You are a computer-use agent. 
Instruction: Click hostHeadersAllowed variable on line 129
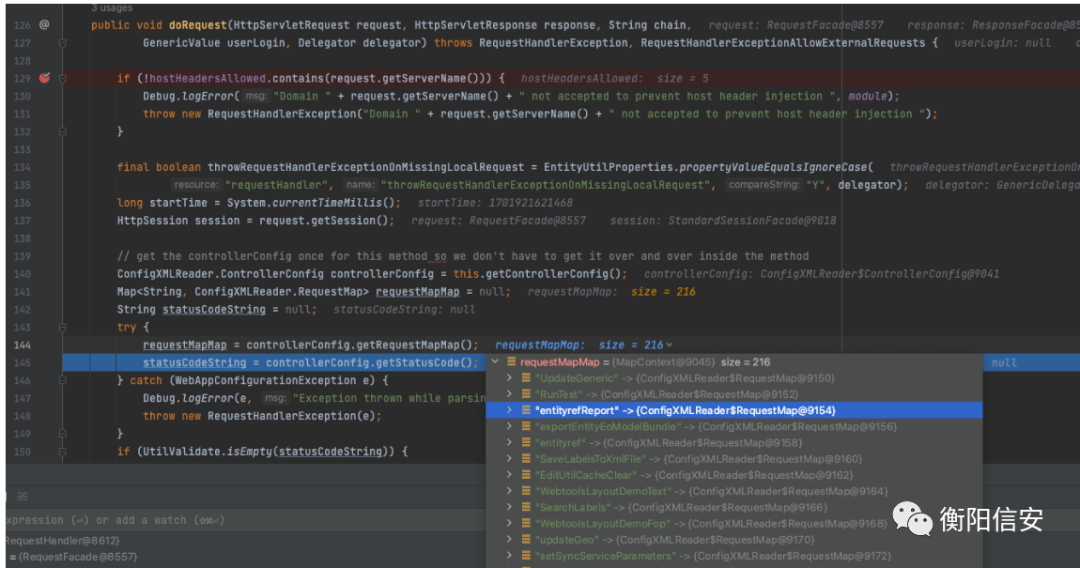click(x=207, y=78)
